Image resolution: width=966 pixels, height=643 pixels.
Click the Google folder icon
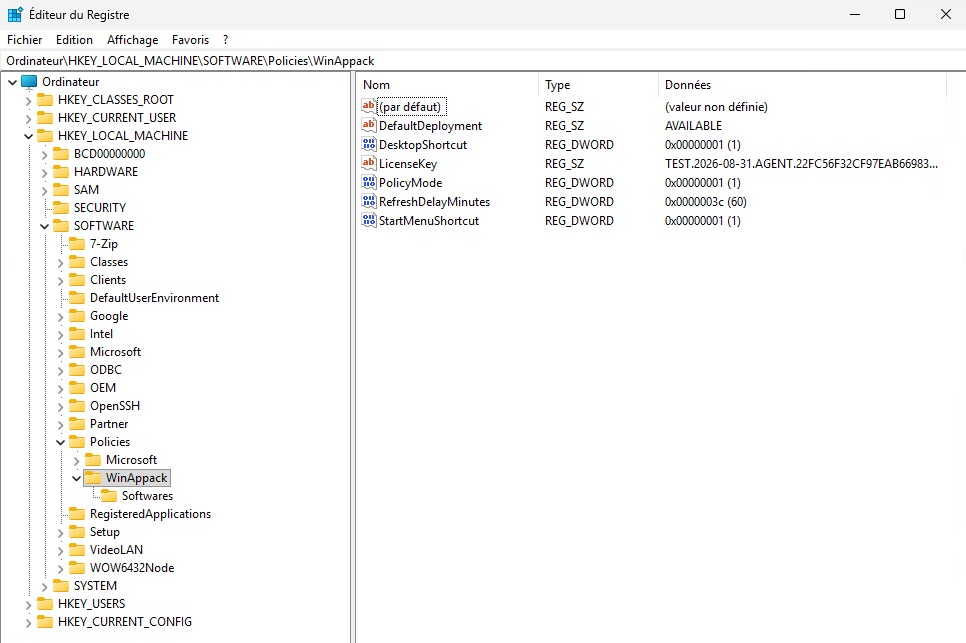click(77, 316)
